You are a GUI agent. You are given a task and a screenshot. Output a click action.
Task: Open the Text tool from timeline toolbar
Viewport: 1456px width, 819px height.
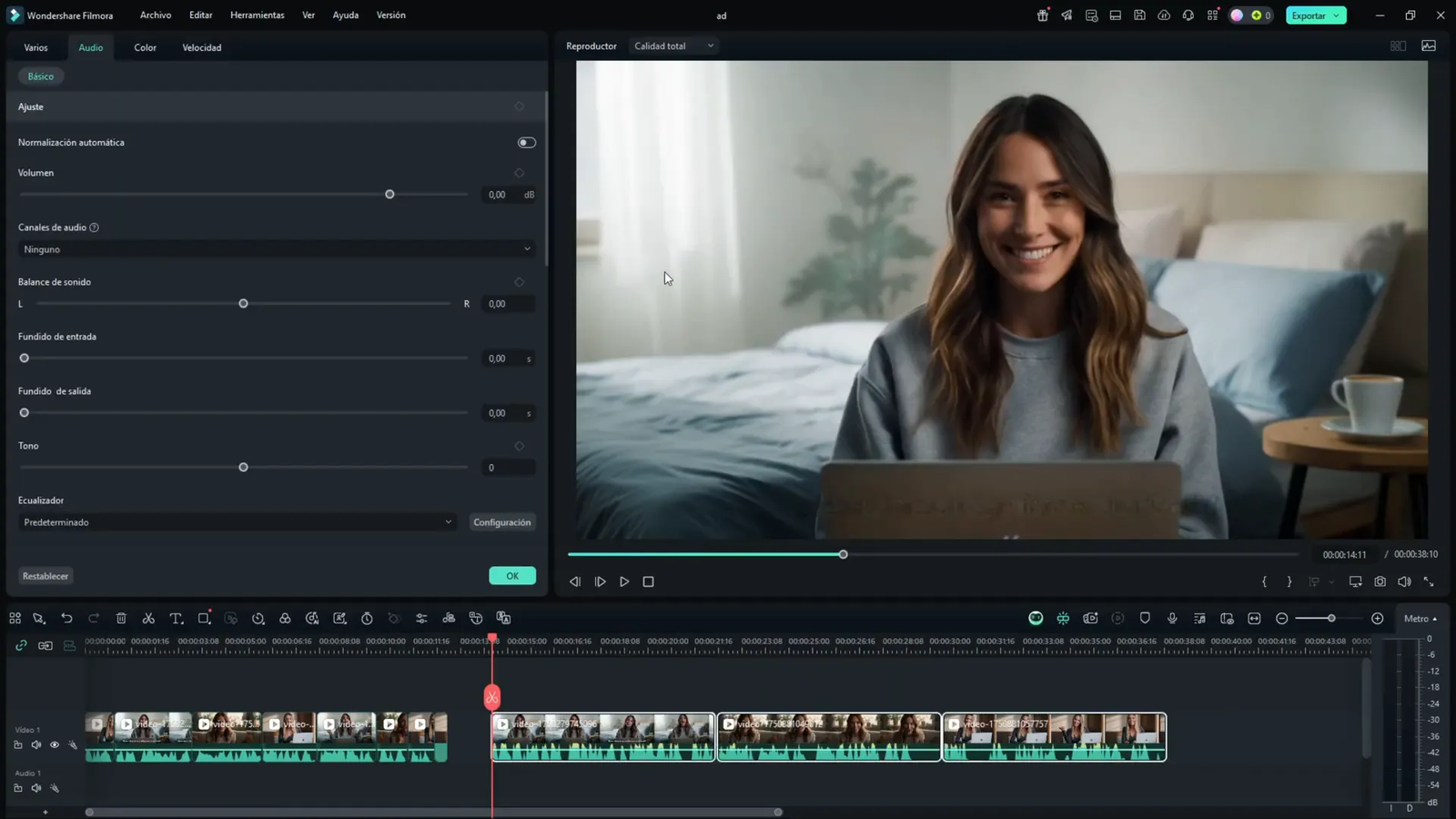pyautogui.click(x=177, y=618)
